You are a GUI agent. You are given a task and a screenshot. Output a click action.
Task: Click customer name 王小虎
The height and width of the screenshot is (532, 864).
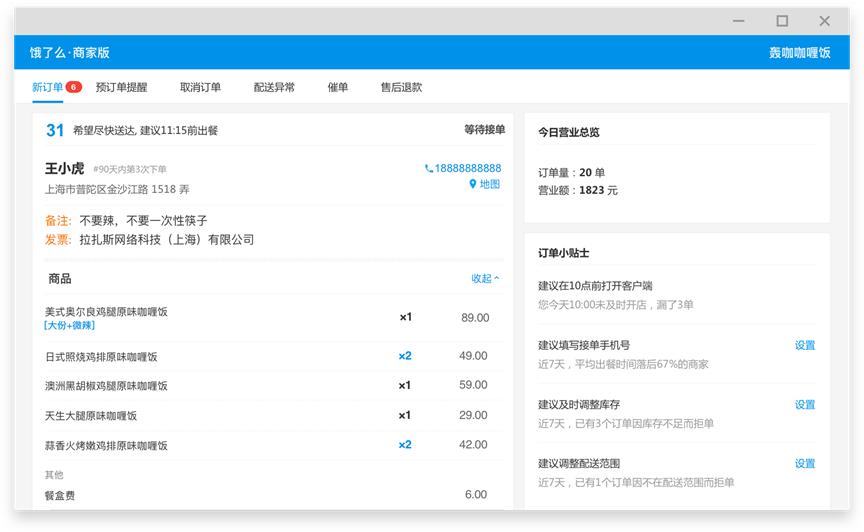65,168
